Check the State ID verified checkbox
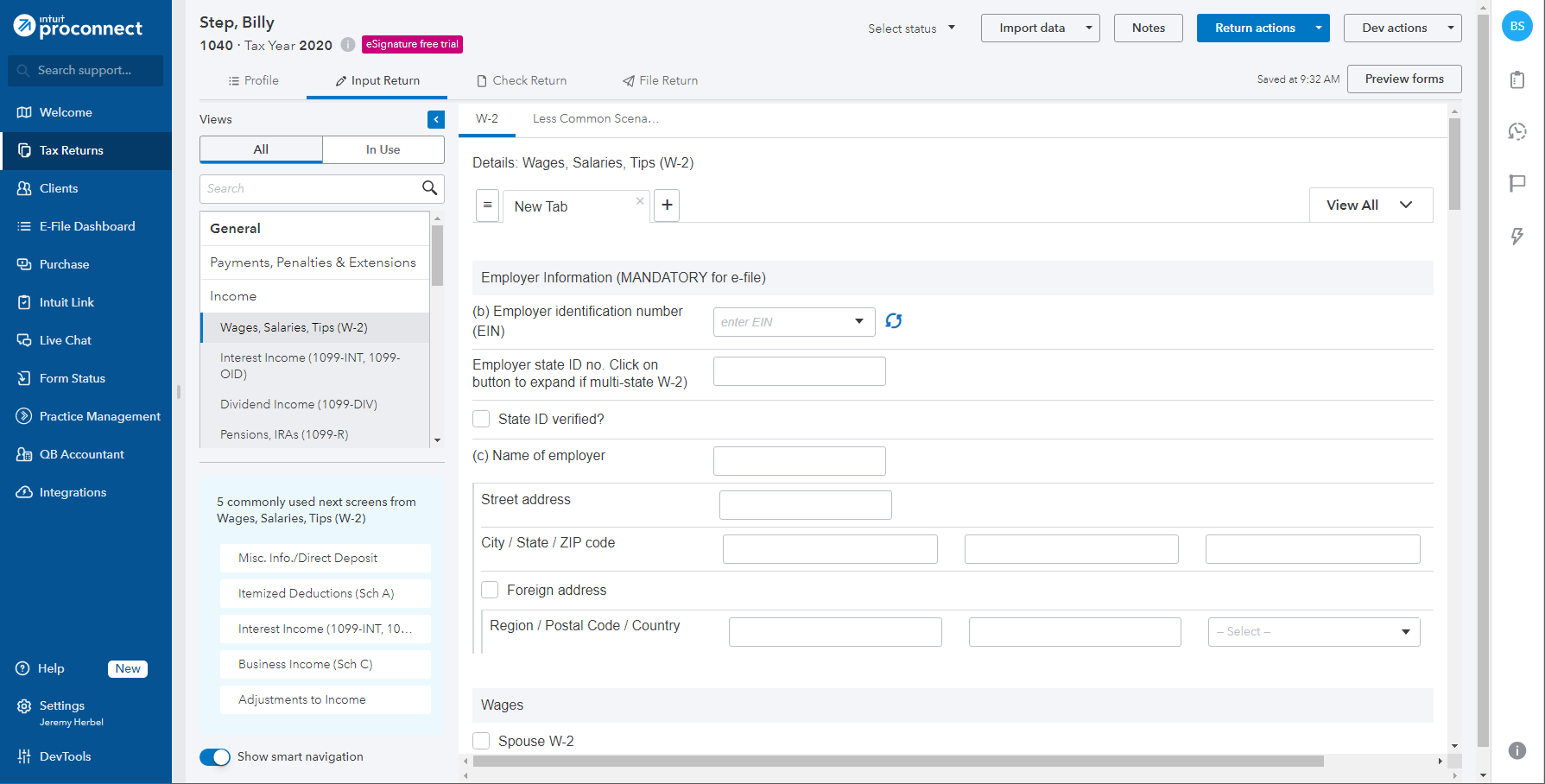The image size is (1545, 784). coord(481,419)
